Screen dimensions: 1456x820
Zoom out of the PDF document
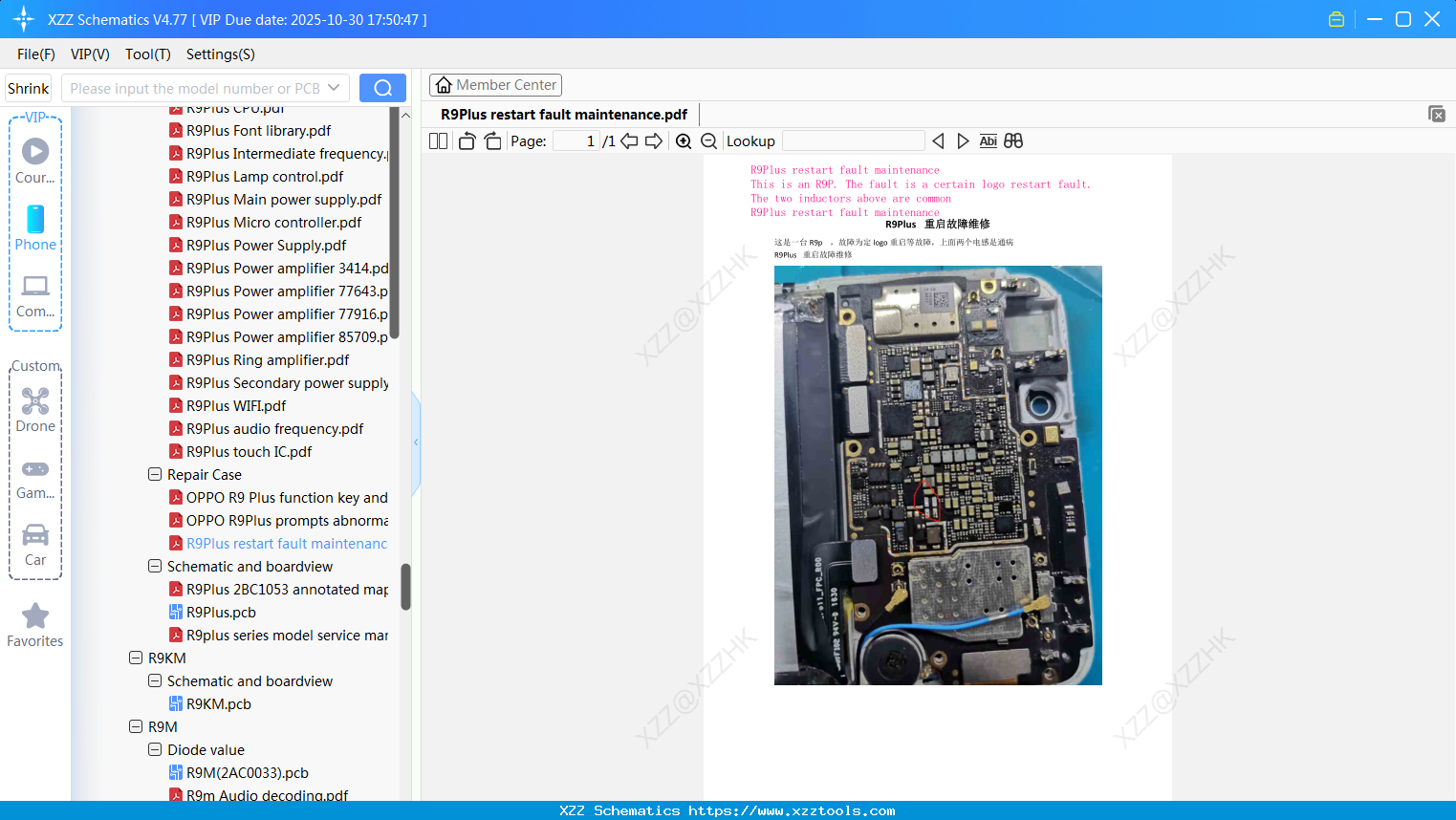[708, 140]
